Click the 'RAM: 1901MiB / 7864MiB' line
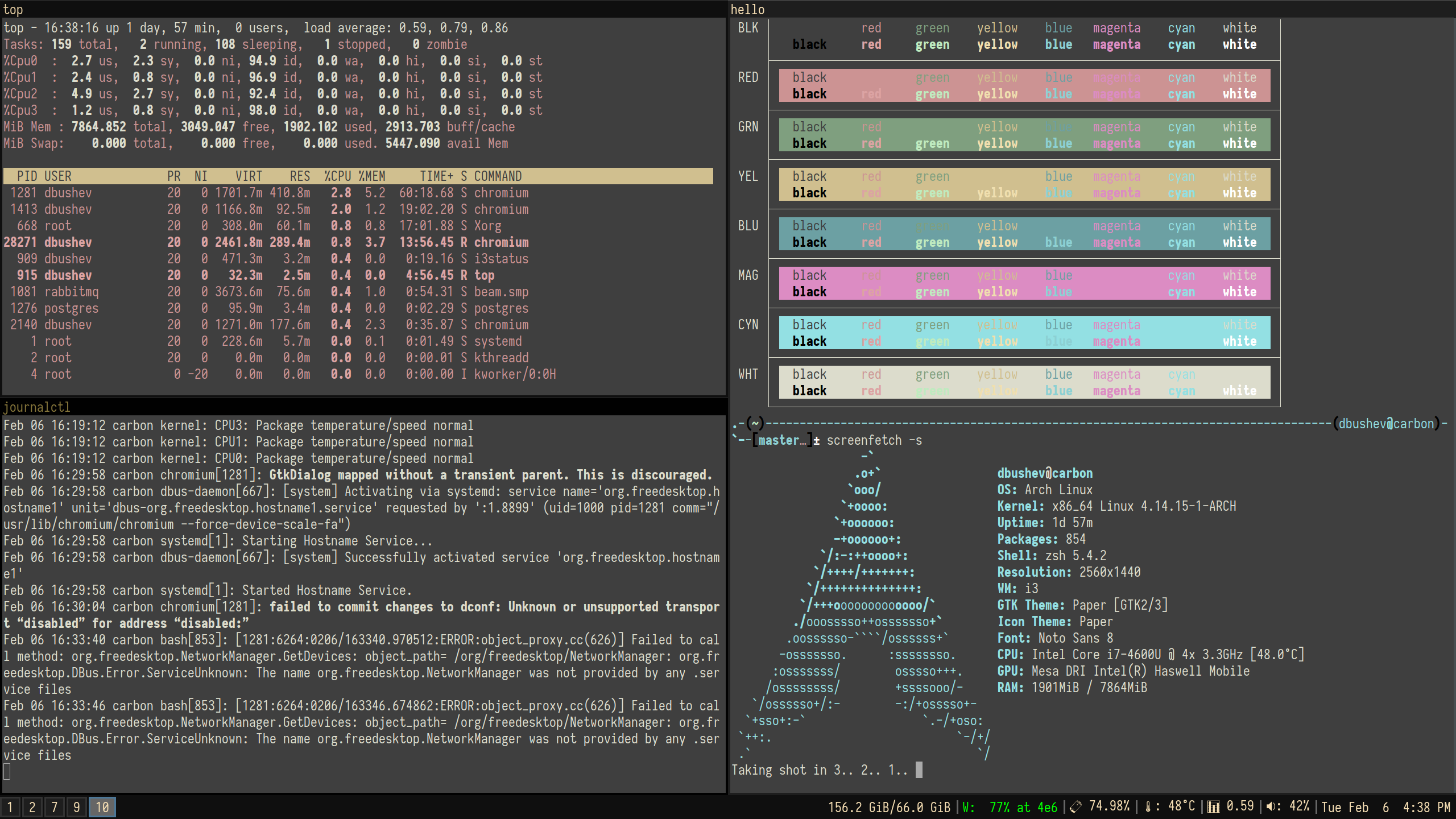Image resolution: width=1456 pixels, height=819 pixels. 1072,688
